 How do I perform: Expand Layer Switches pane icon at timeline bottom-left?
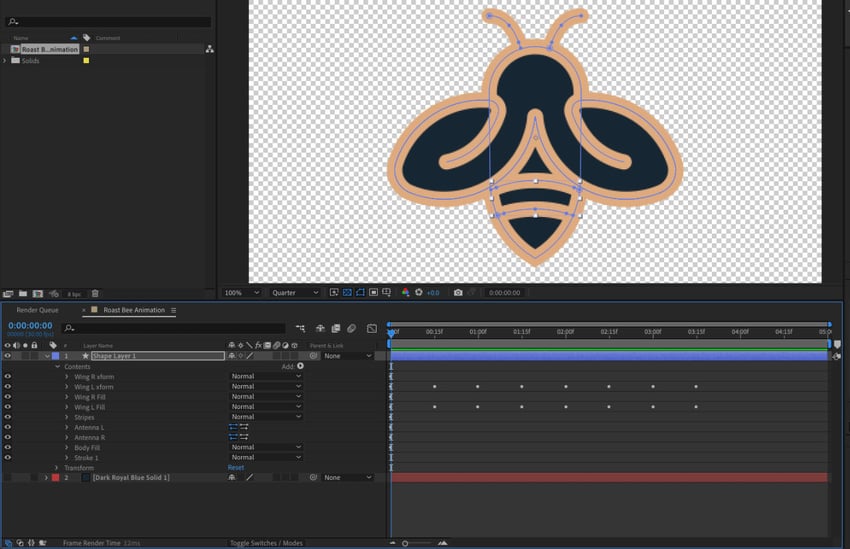click(9, 543)
